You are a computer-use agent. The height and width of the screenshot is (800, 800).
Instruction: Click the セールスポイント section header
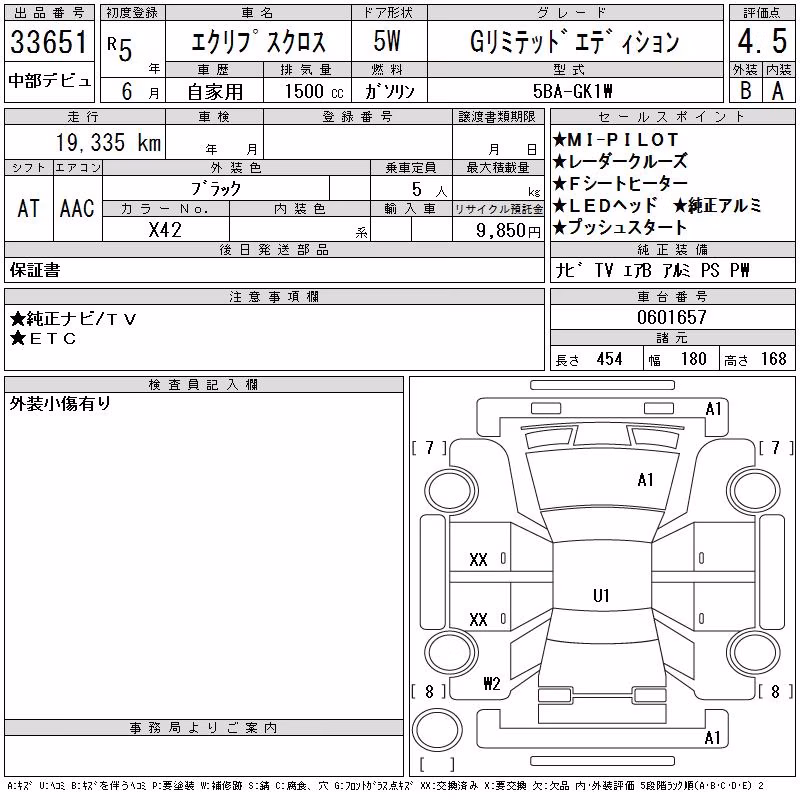[x=672, y=117]
